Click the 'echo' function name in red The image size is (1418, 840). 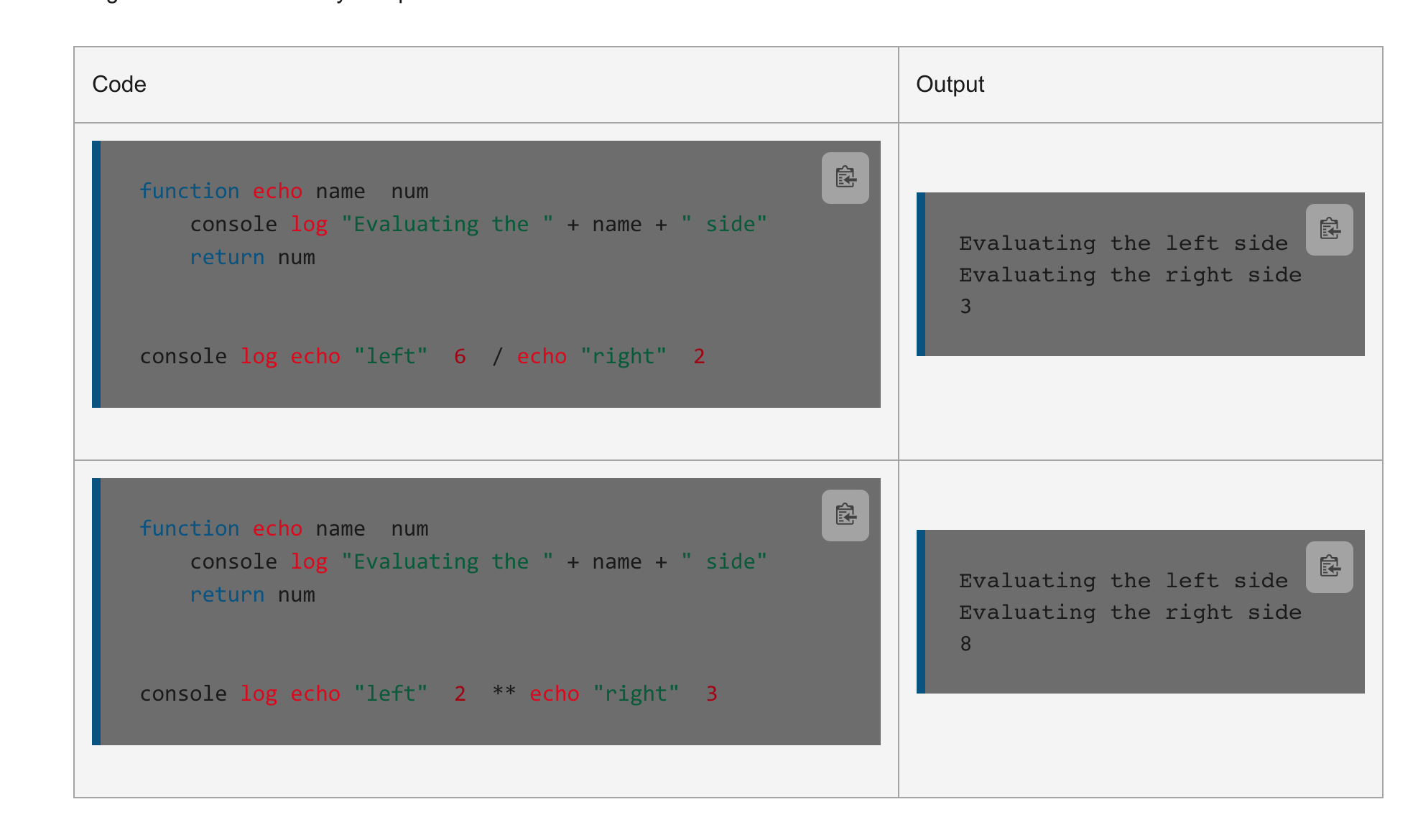(277, 191)
